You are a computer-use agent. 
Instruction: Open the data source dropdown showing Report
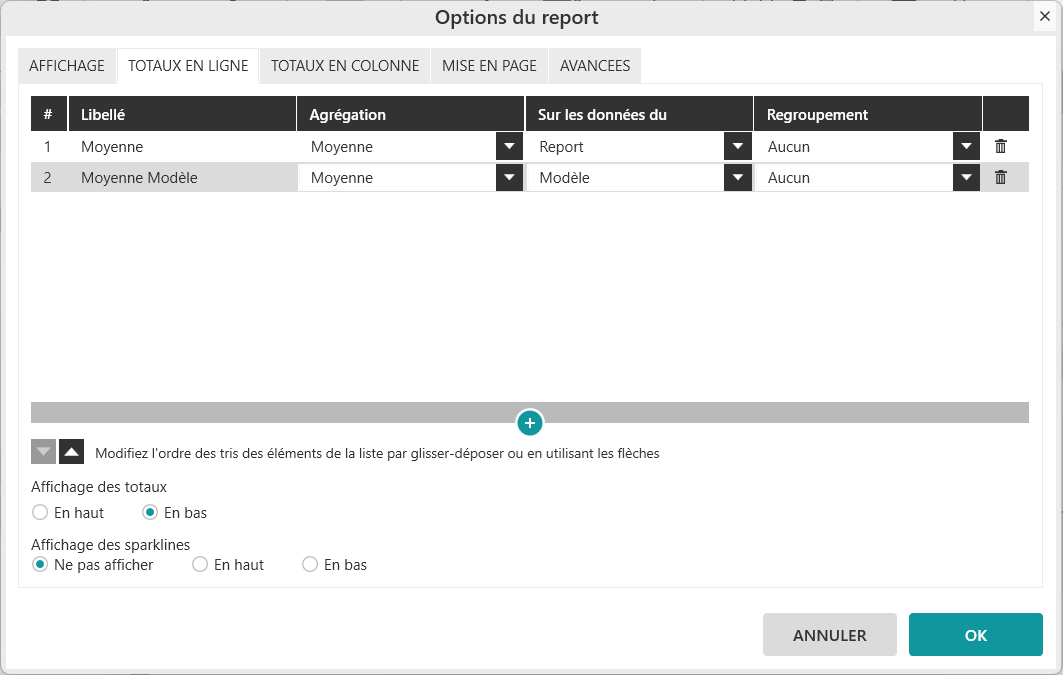[738, 147]
